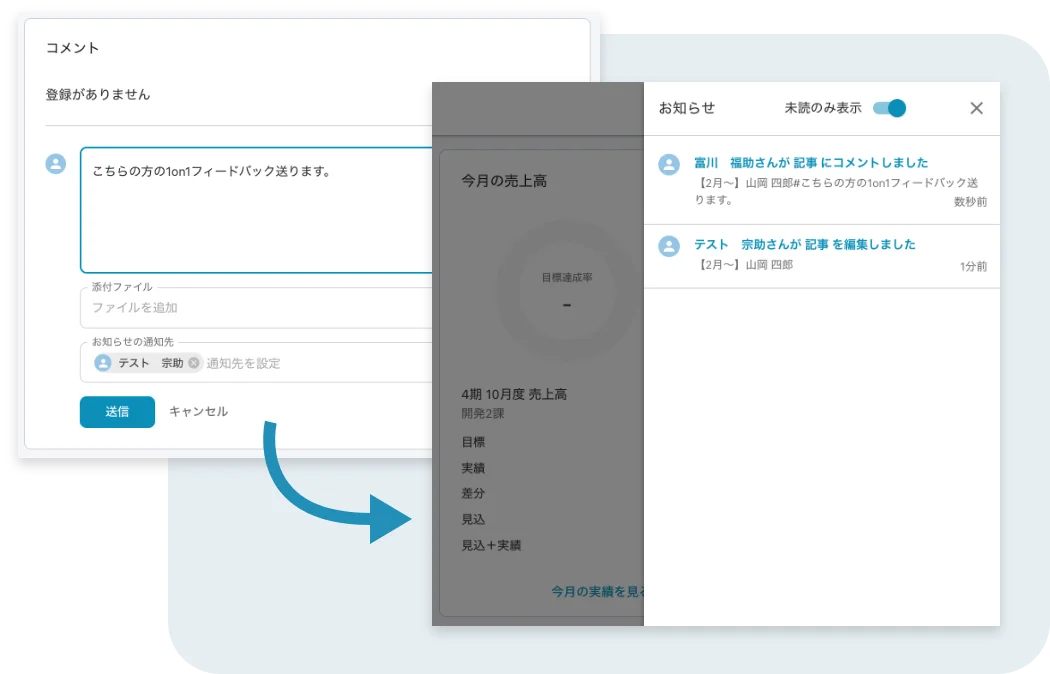Click the 見込＋実績 row label

[x=491, y=545]
